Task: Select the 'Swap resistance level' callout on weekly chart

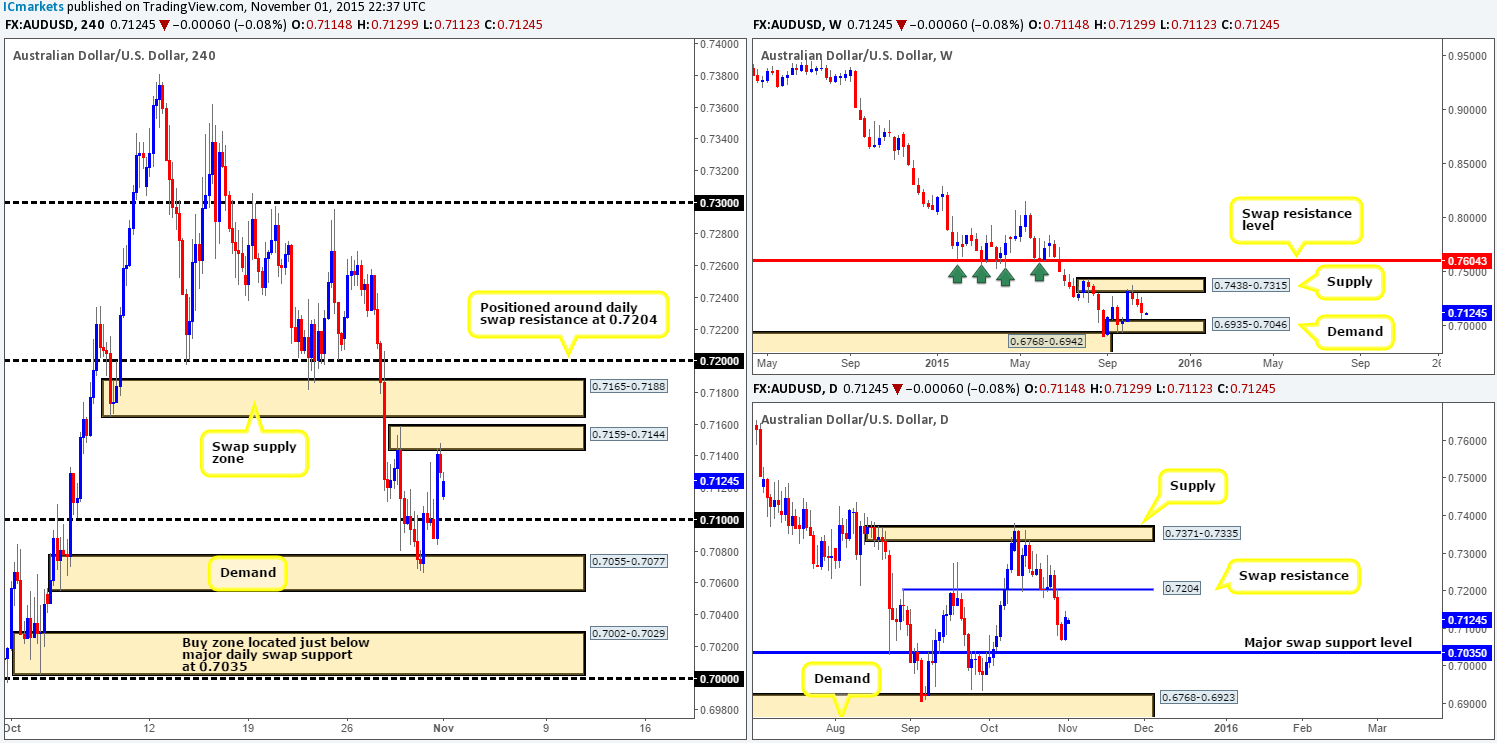Action: pos(1296,220)
